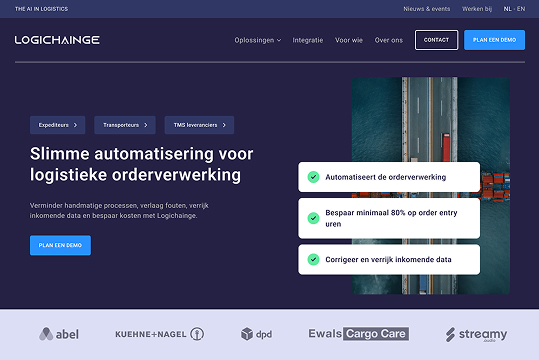539x360 pixels.
Task: Click Plan een demo in header
Action: 494,40
